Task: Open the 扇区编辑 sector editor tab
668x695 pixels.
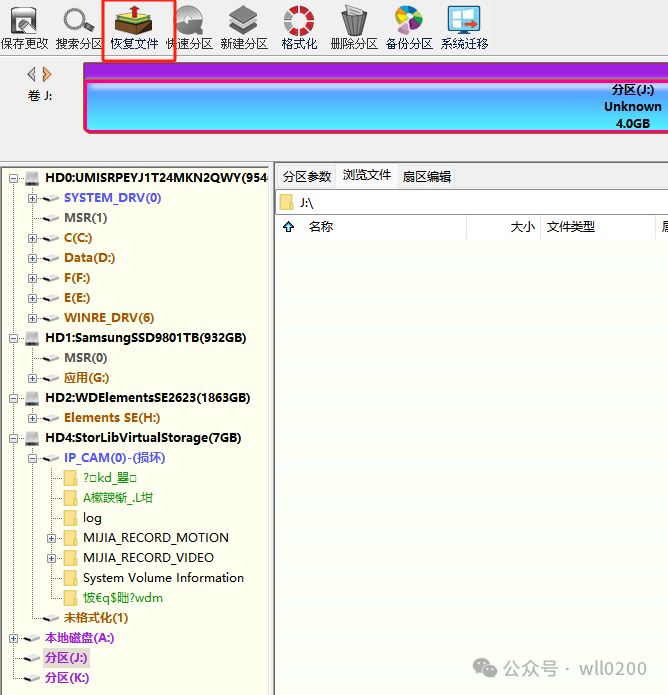Action: (x=426, y=176)
